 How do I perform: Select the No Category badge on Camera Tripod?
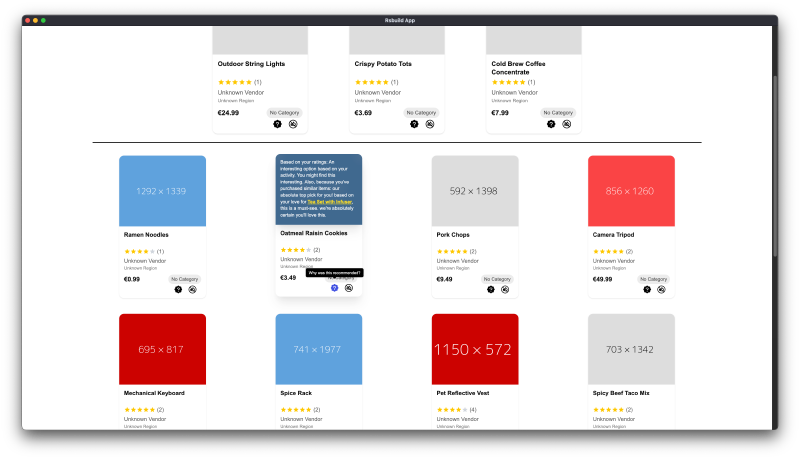(653, 279)
